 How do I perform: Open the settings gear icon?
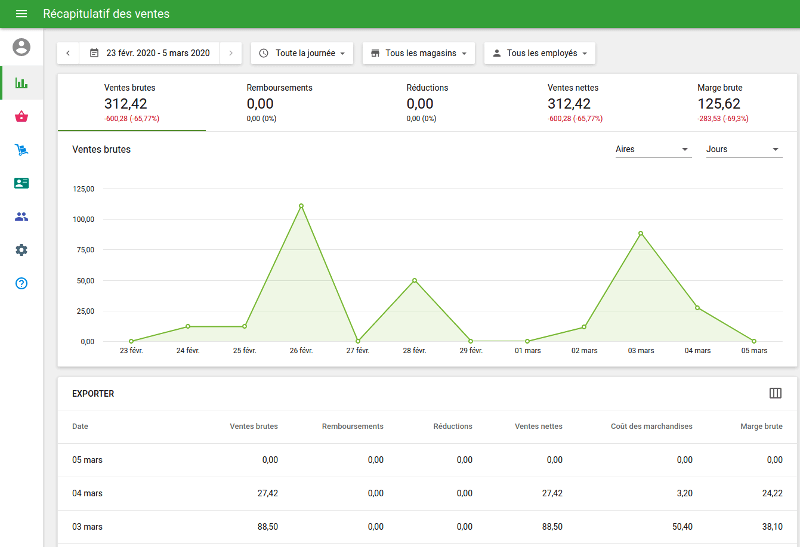[21, 250]
